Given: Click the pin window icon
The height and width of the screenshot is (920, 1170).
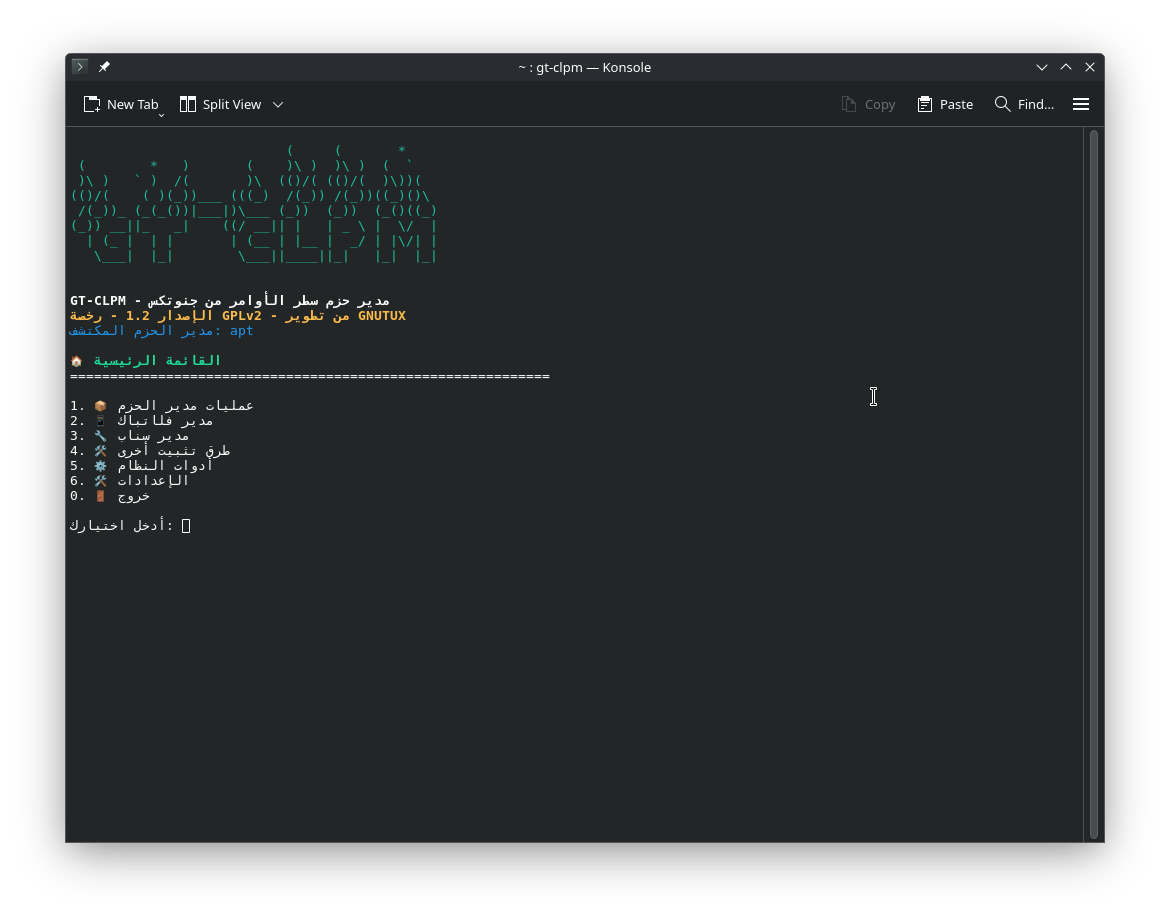Looking at the screenshot, I should coord(104,67).
